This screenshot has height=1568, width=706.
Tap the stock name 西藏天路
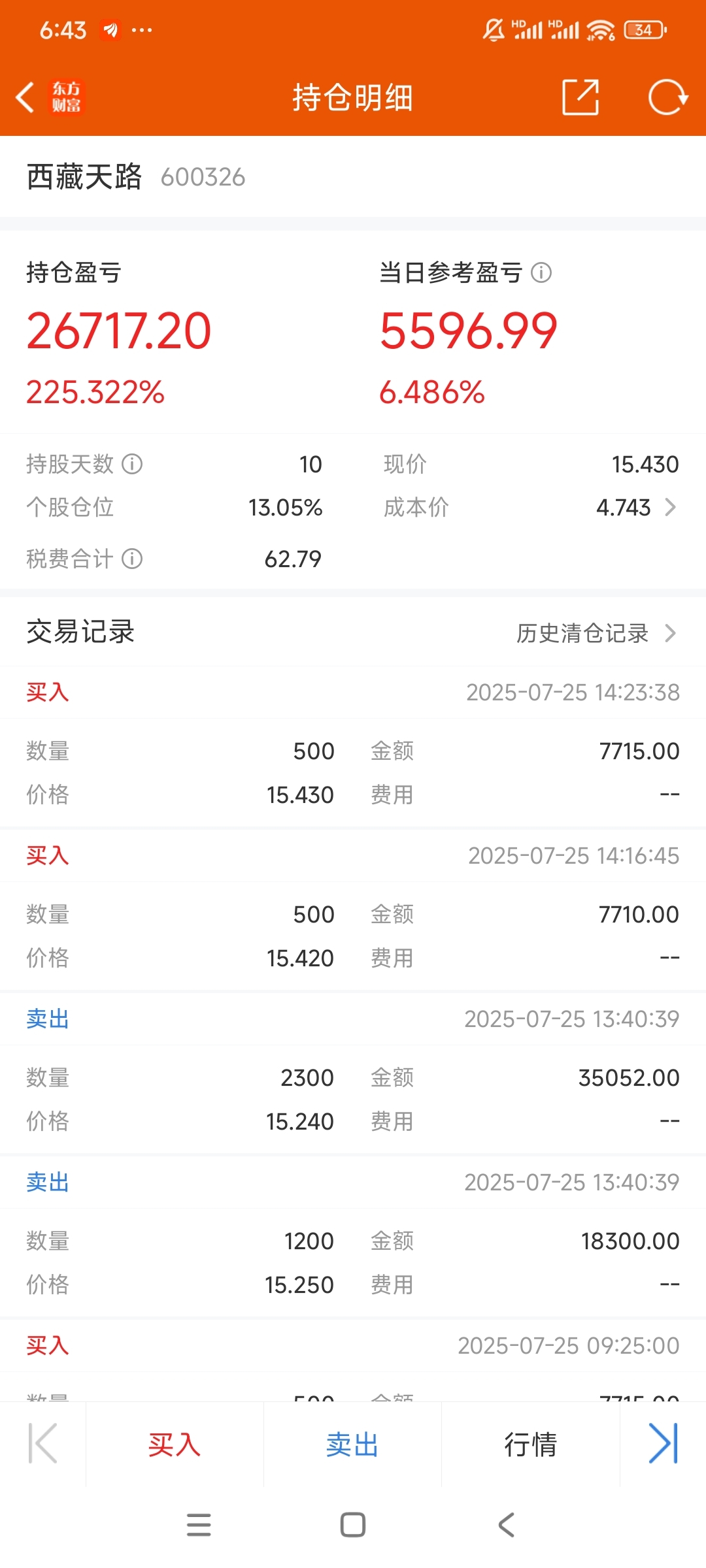coord(84,176)
